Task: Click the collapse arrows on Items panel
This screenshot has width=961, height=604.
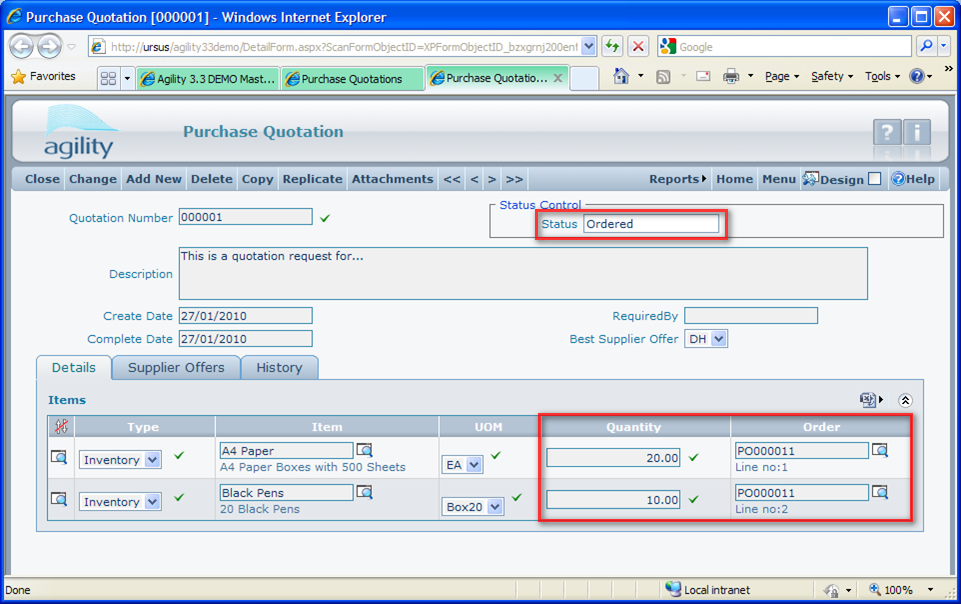Action: pyautogui.click(x=905, y=400)
